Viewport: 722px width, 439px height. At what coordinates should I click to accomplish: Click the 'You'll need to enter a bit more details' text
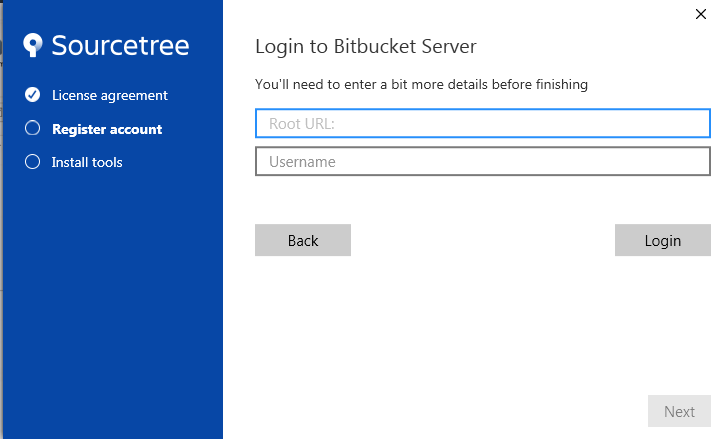[x=421, y=84]
